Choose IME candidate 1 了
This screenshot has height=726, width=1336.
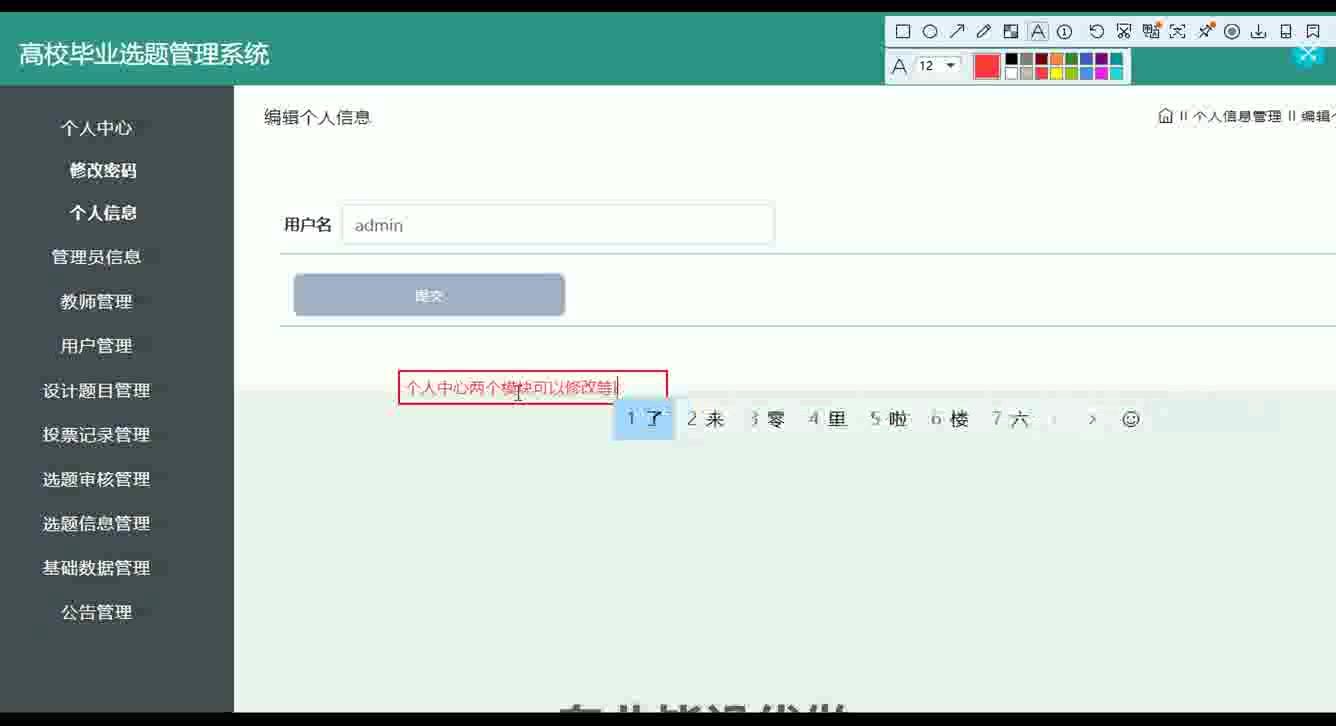[x=644, y=419]
